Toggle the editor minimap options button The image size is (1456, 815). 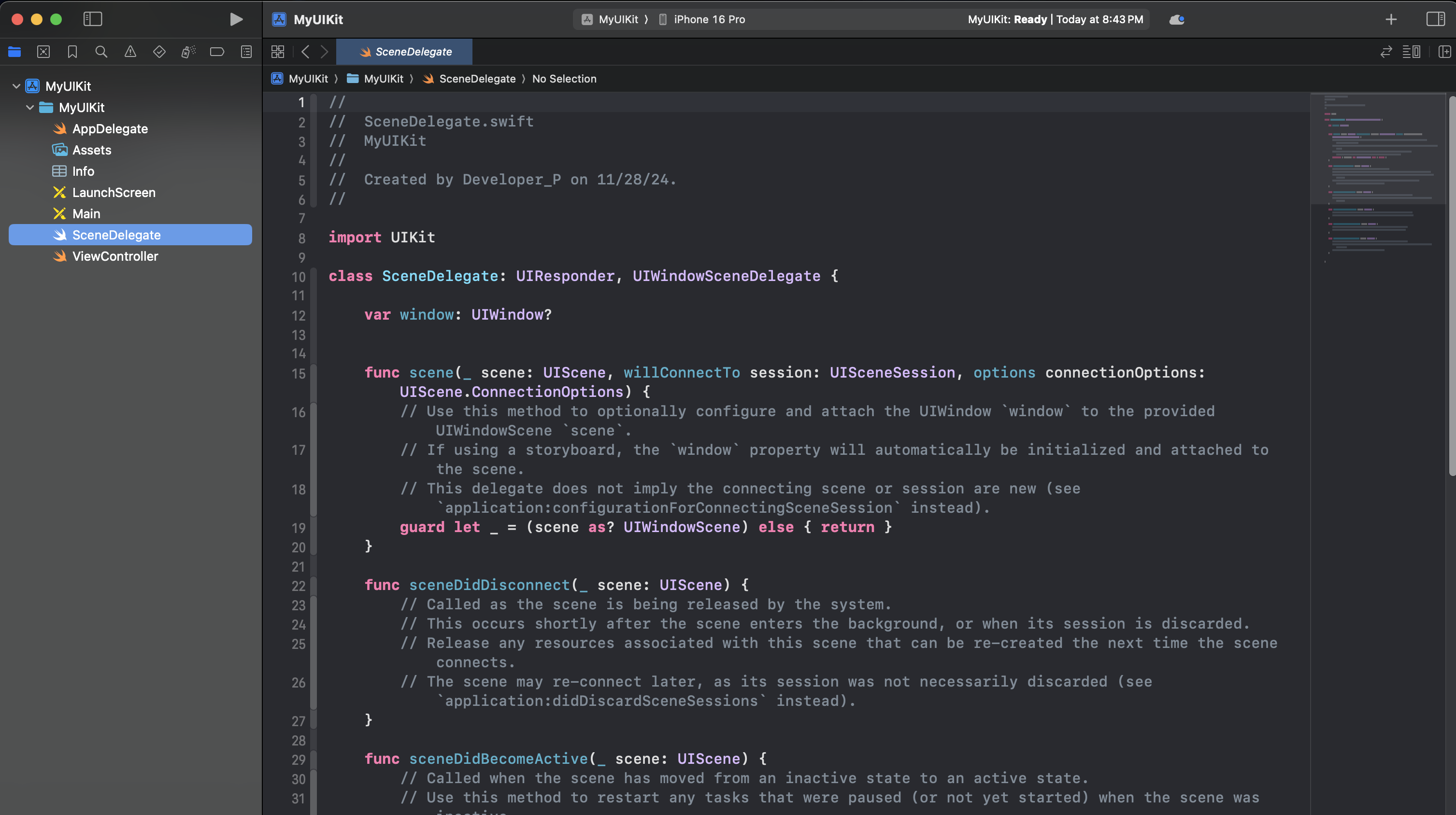point(1412,52)
